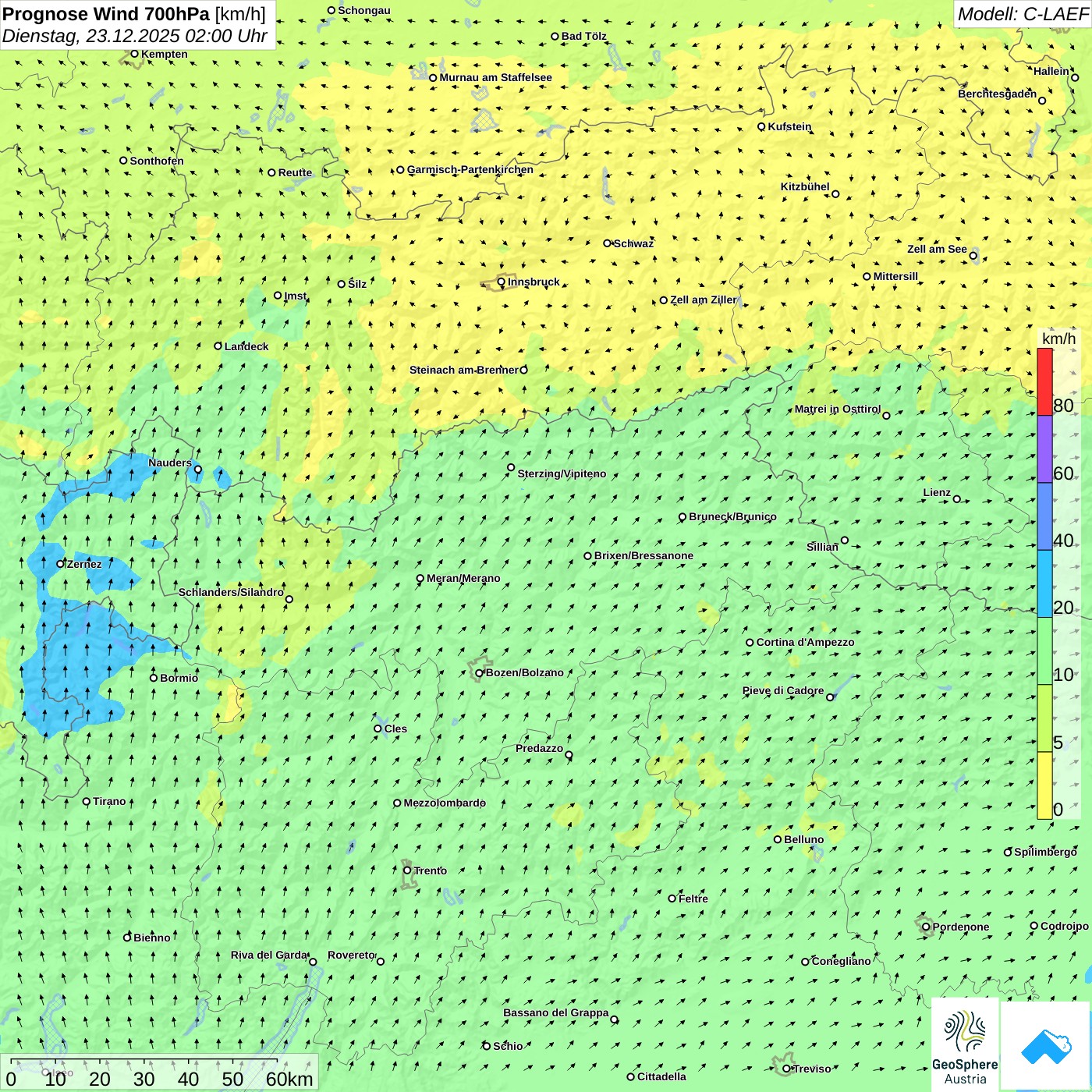Click the Predazzo town label
The image size is (1092, 1092).
point(539,749)
